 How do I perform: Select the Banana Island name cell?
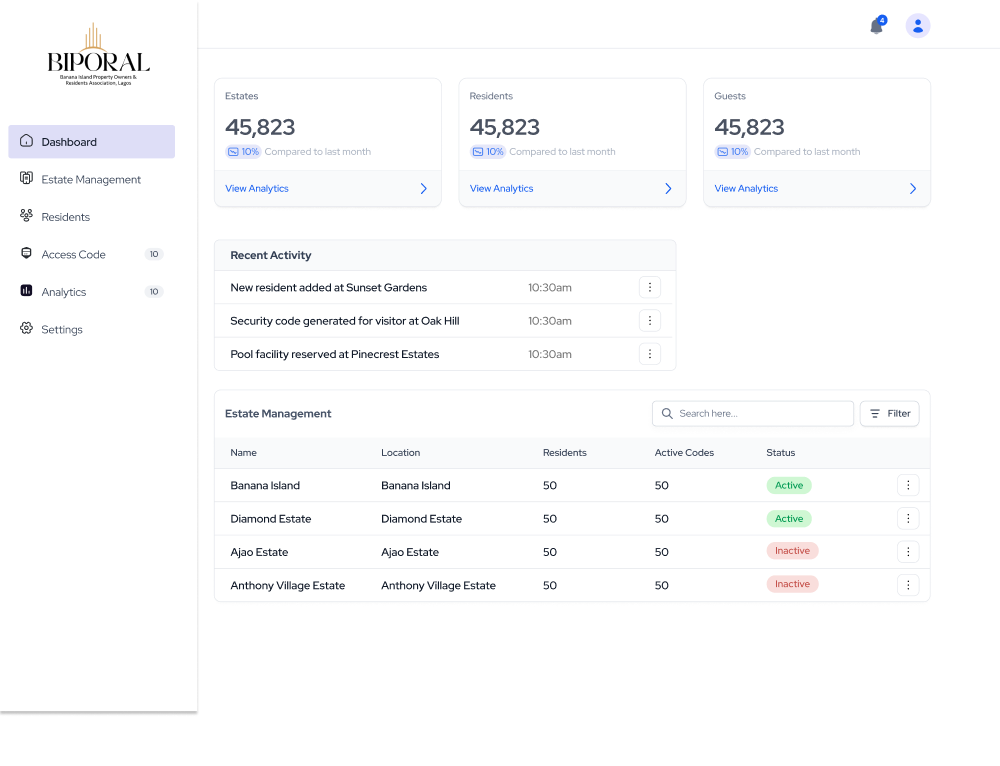click(265, 485)
